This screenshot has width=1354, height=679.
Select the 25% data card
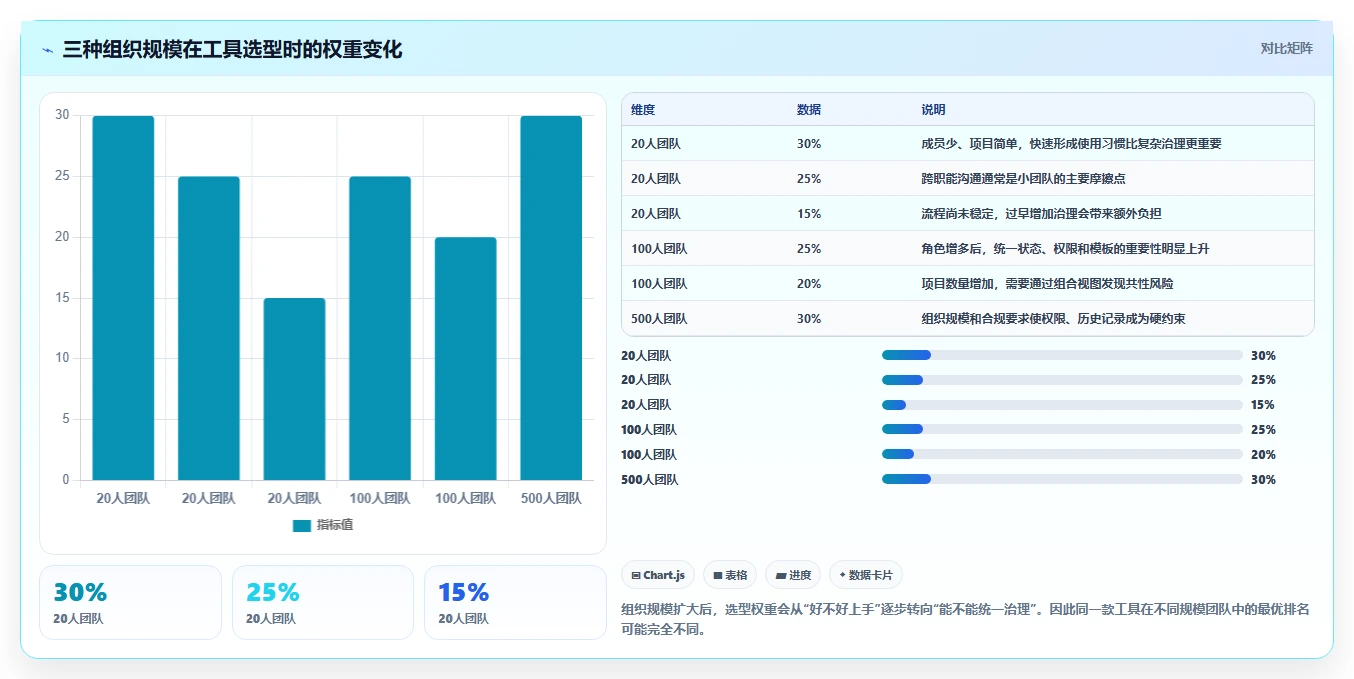pyautogui.click(x=323, y=602)
